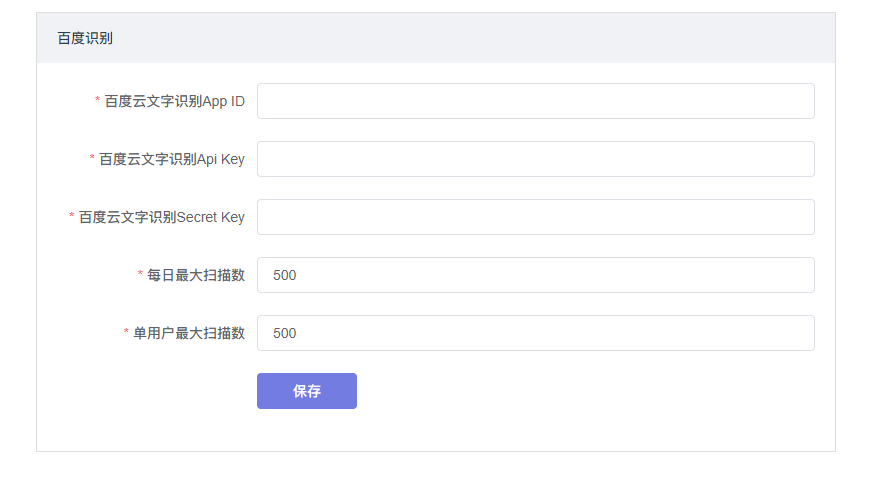
Task: Click into the 每日最大扫描数 input box
Action: click(535, 275)
